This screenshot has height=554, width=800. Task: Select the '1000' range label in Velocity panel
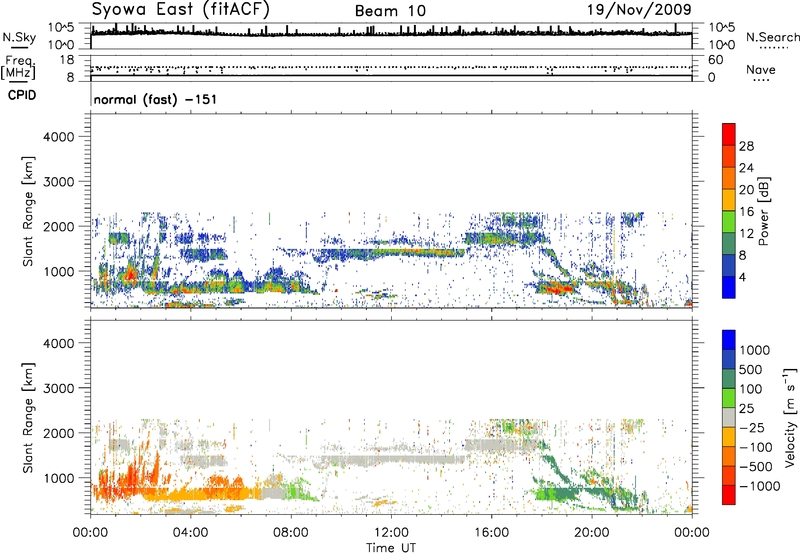coord(58,478)
